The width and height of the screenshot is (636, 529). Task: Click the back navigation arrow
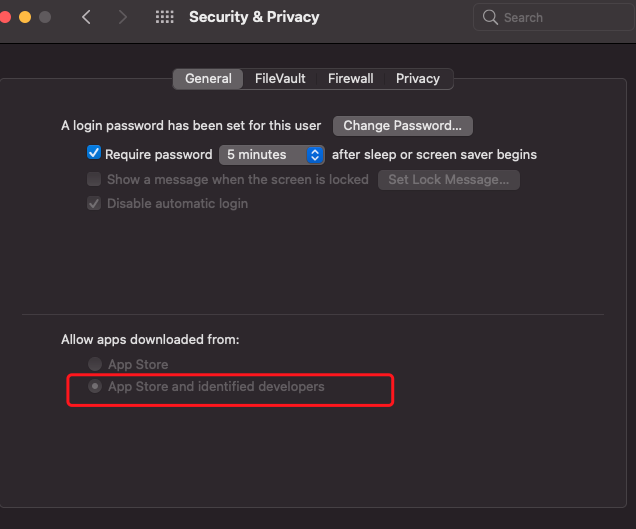(87, 17)
